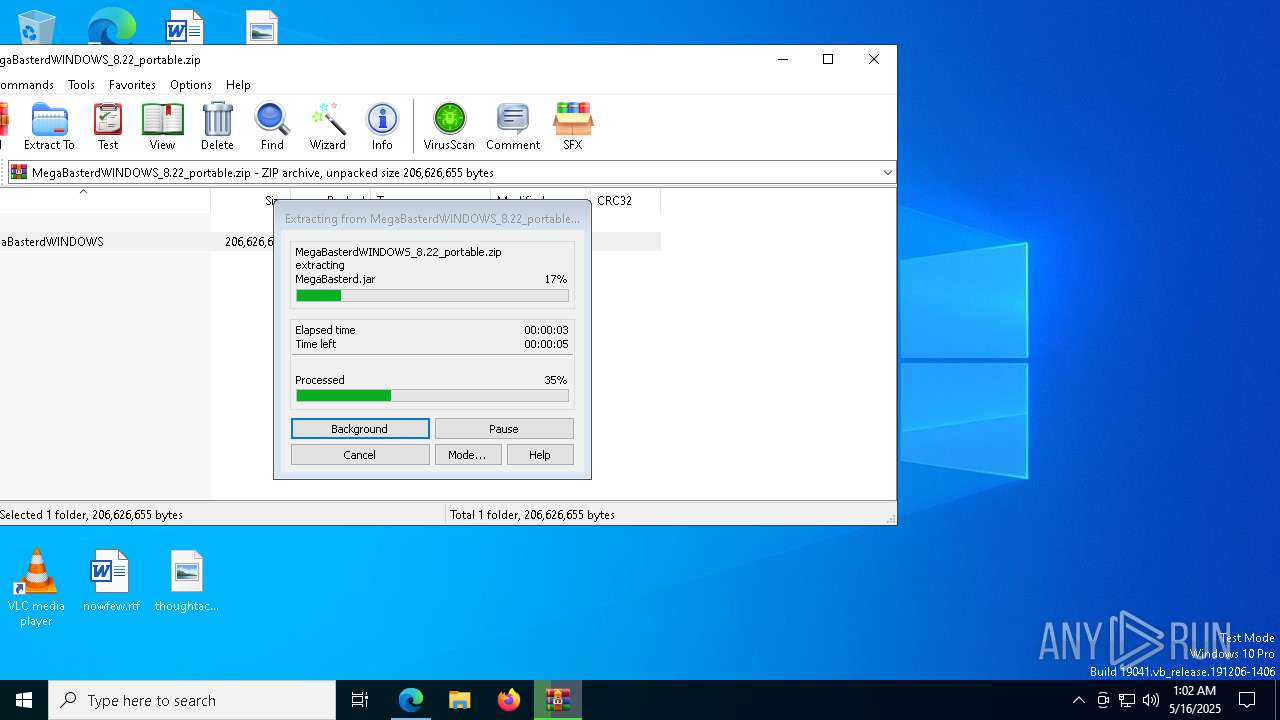Viewport: 1280px width, 720px height.
Task: Cancel the extraction
Action: tap(360, 454)
